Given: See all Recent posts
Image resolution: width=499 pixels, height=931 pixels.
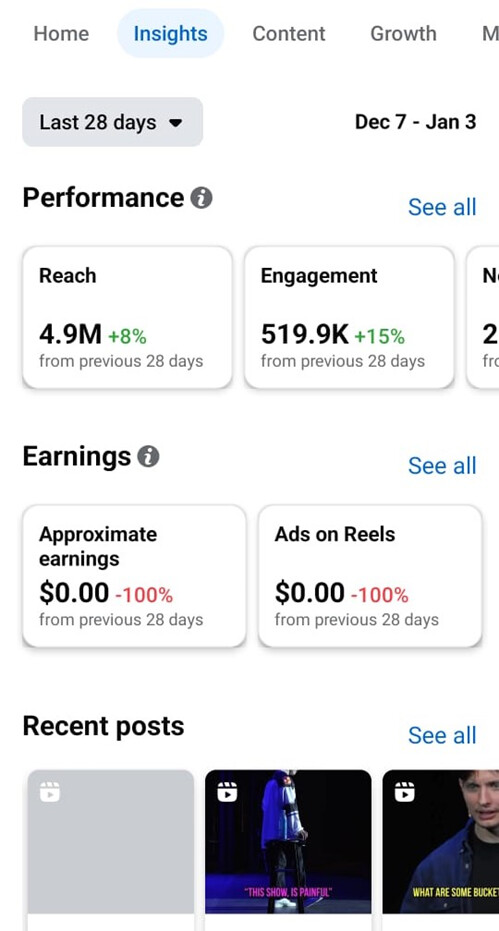Looking at the screenshot, I should pos(442,736).
